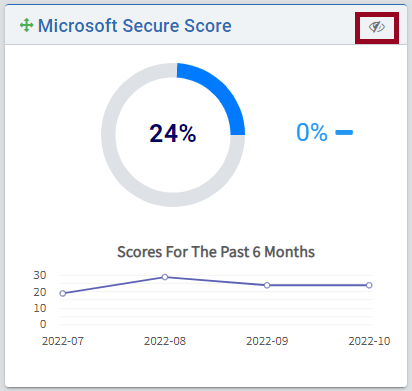The width and height of the screenshot is (412, 391).
Task: Click the 2022-10 axis label
Action: (369, 341)
